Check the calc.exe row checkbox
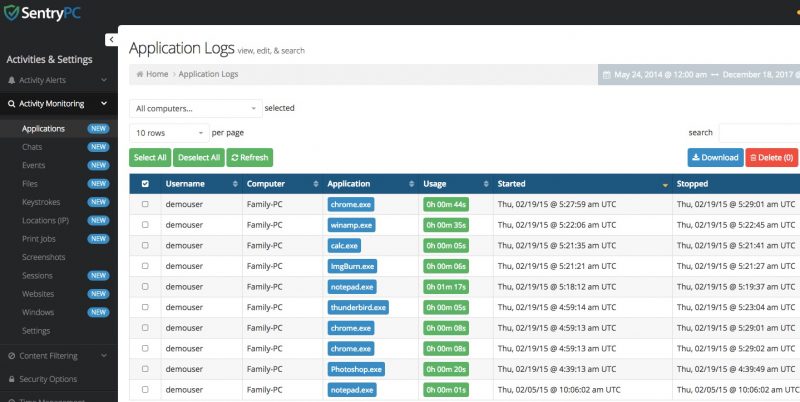 pyautogui.click(x=145, y=245)
